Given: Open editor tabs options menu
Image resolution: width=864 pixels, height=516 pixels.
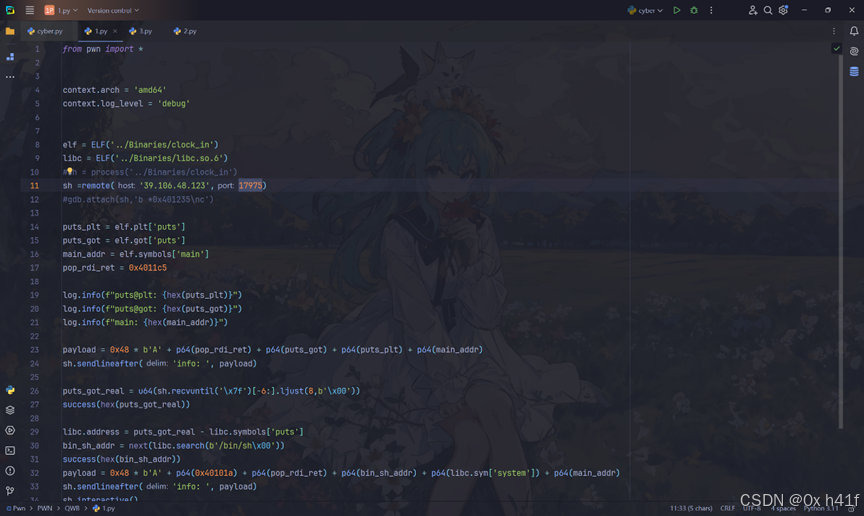Looking at the screenshot, I should pos(834,31).
